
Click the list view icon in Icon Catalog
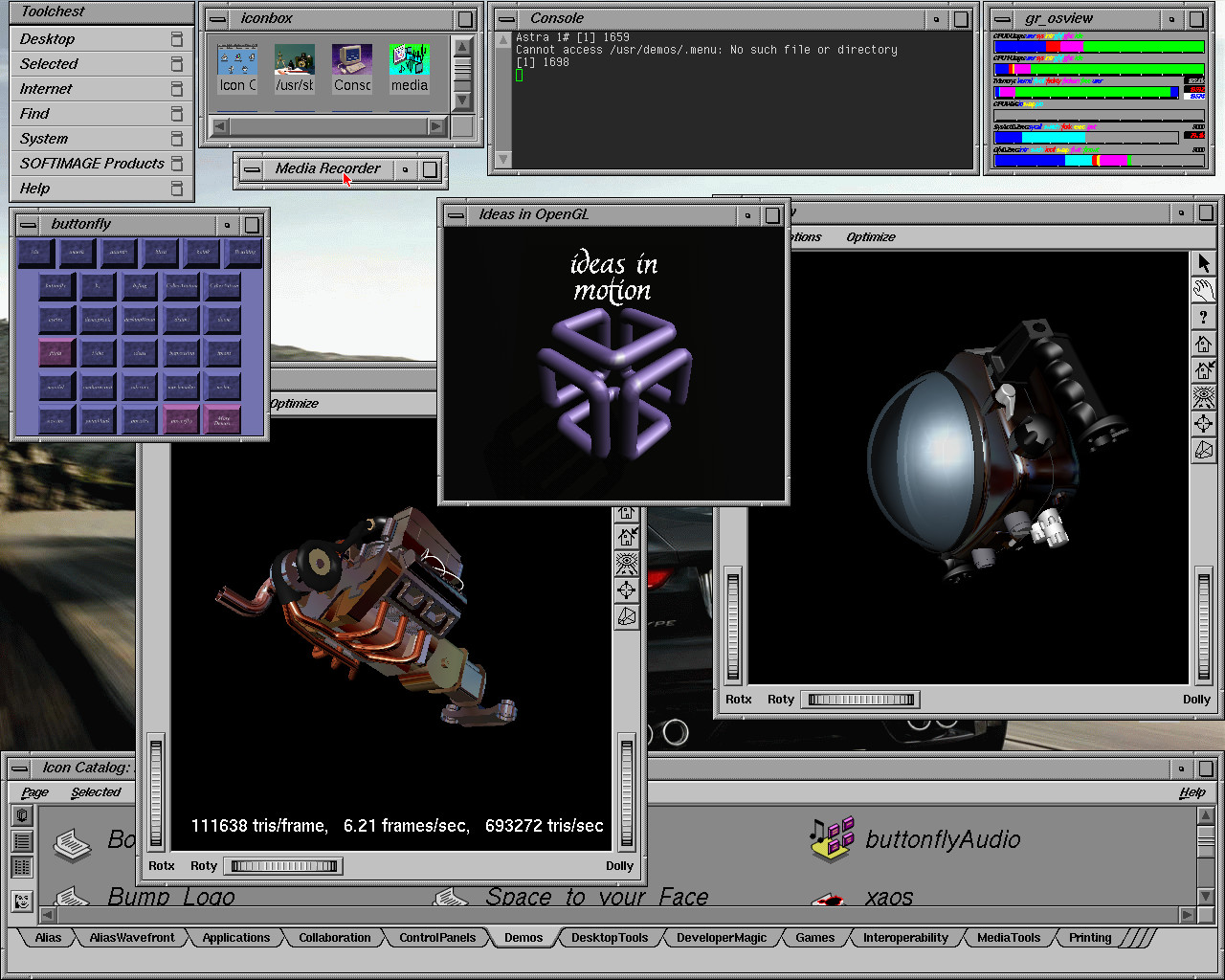(22, 841)
